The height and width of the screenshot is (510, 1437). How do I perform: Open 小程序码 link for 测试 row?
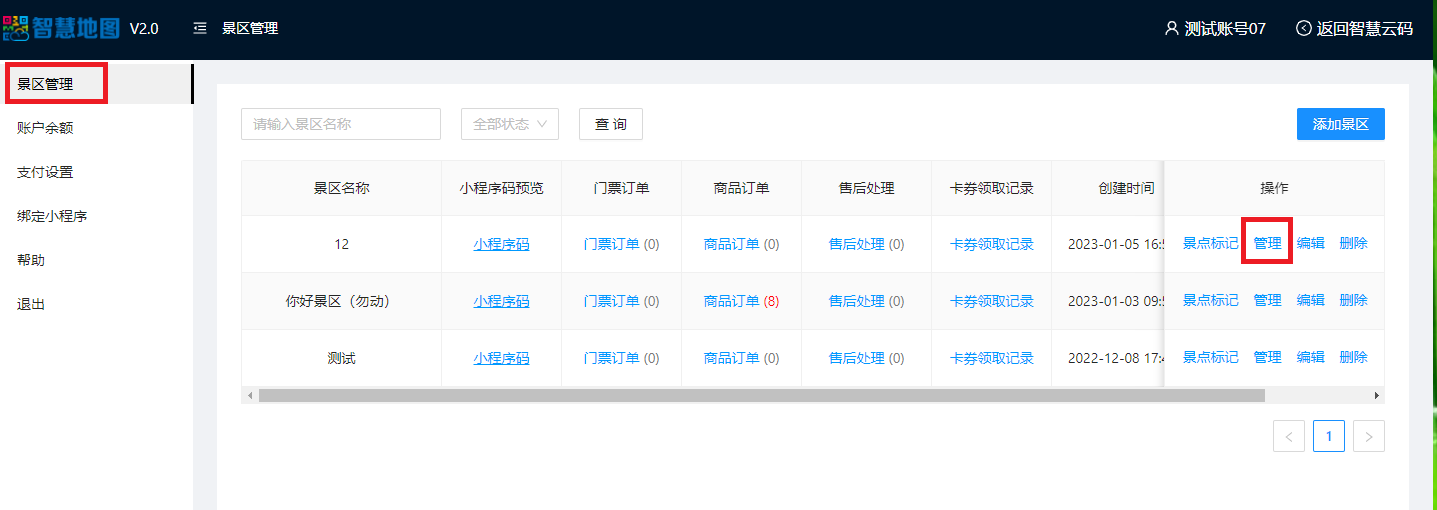point(501,358)
